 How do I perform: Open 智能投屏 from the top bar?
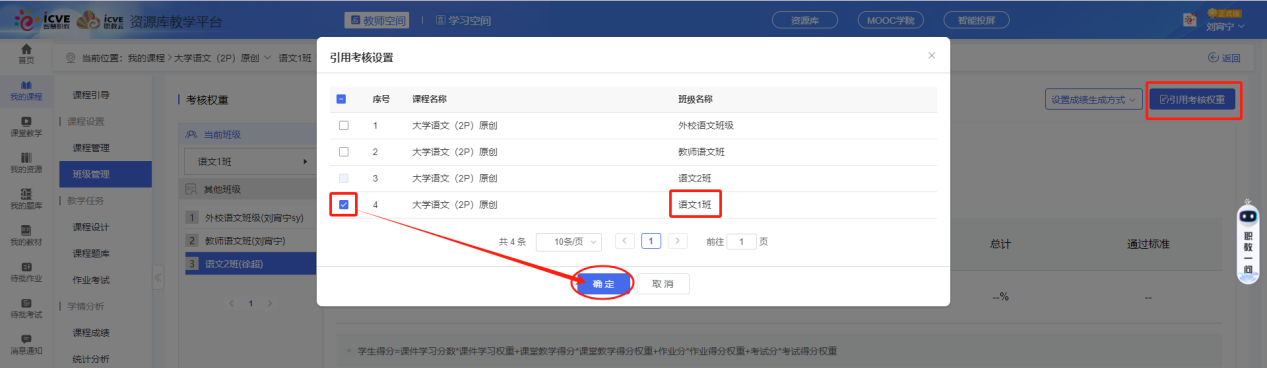(x=976, y=20)
